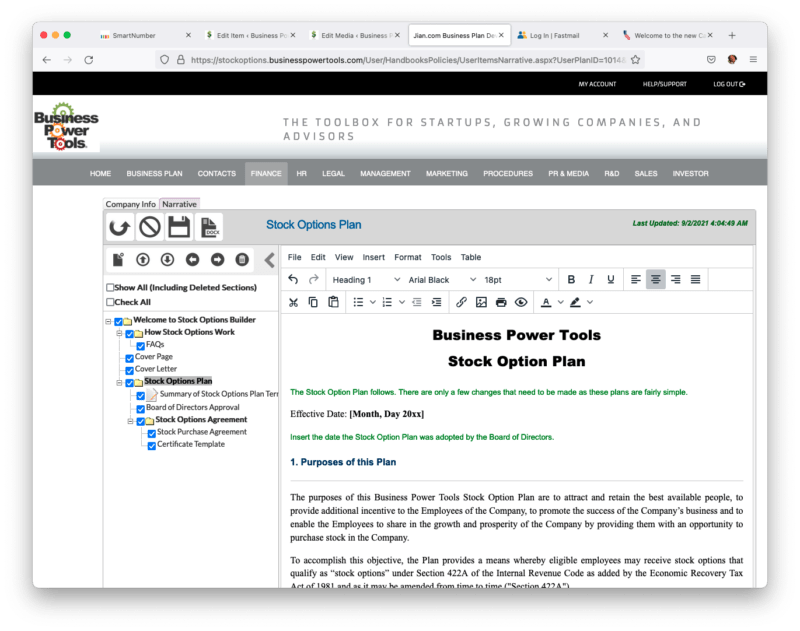
Task: Switch to the Company Info tab
Action: [131, 204]
